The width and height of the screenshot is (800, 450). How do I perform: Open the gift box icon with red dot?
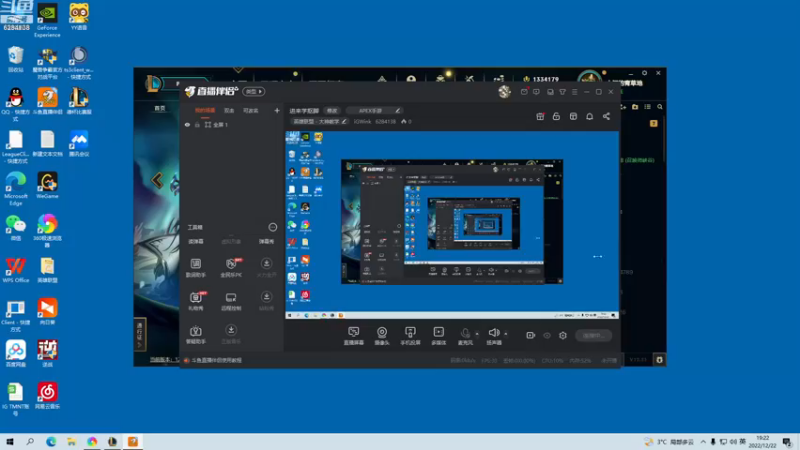pos(540,116)
